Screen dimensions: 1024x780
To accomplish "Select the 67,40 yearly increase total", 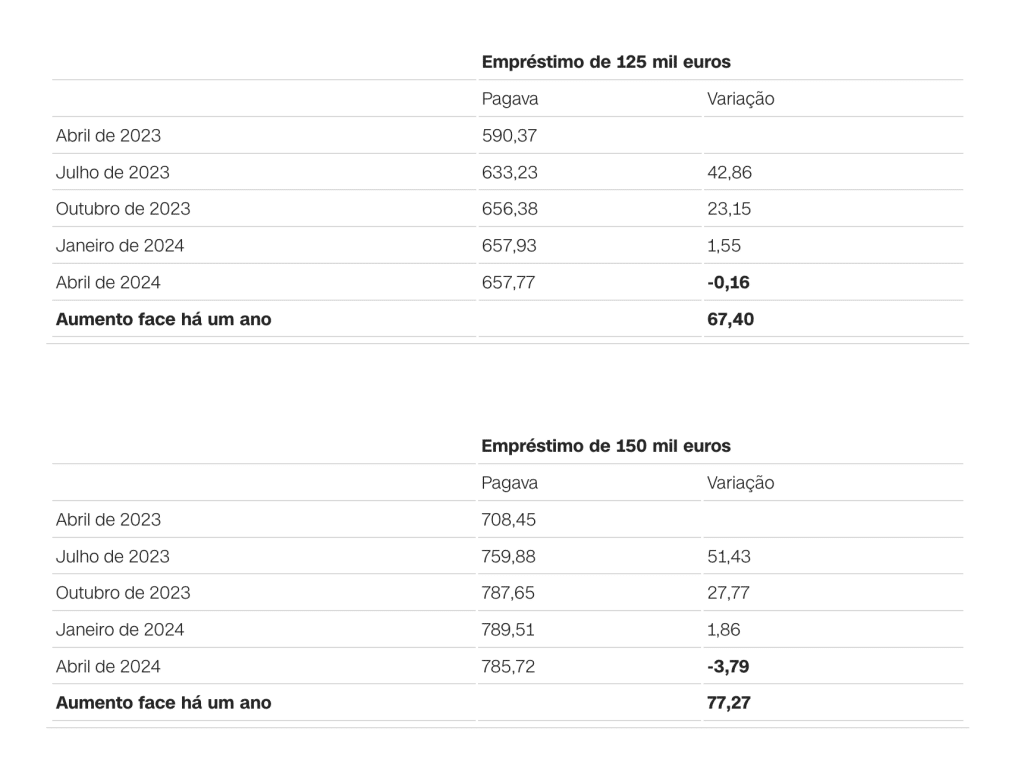I will pyautogui.click(x=729, y=320).
